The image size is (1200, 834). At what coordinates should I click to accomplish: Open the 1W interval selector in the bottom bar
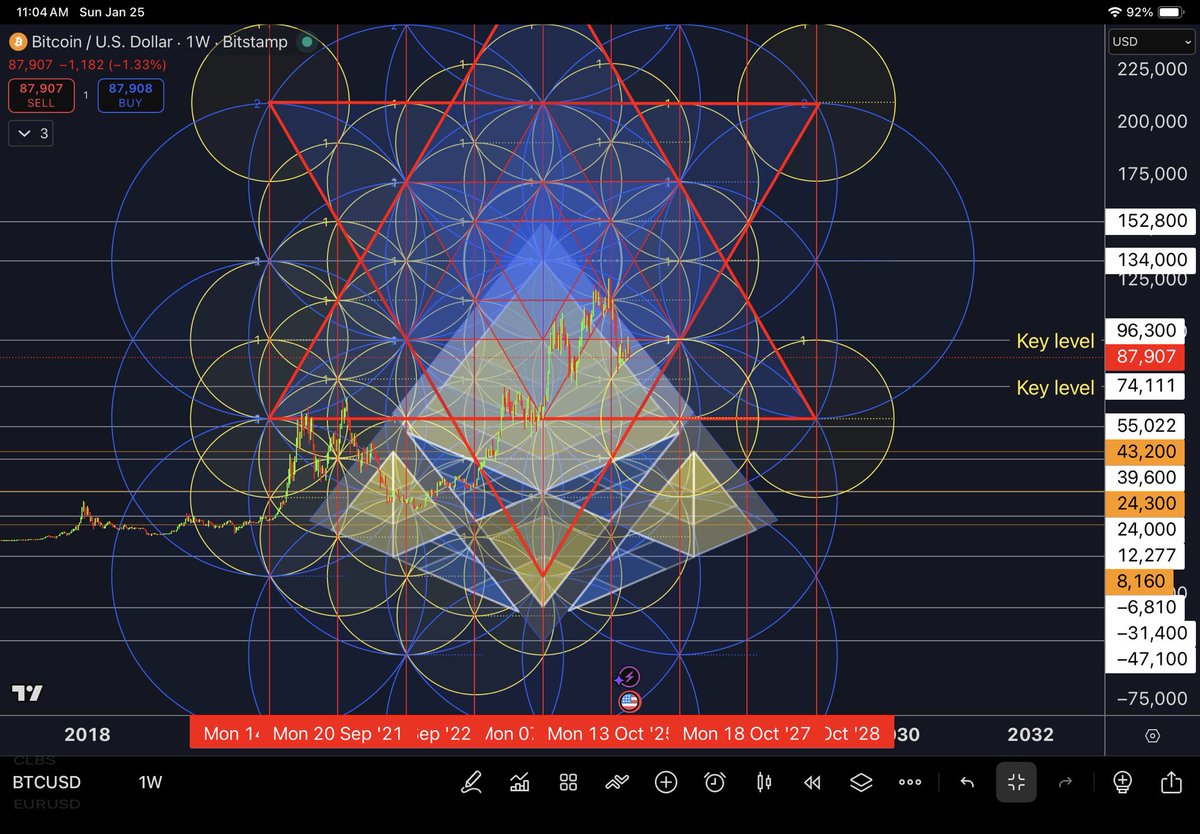pos(150,783)
